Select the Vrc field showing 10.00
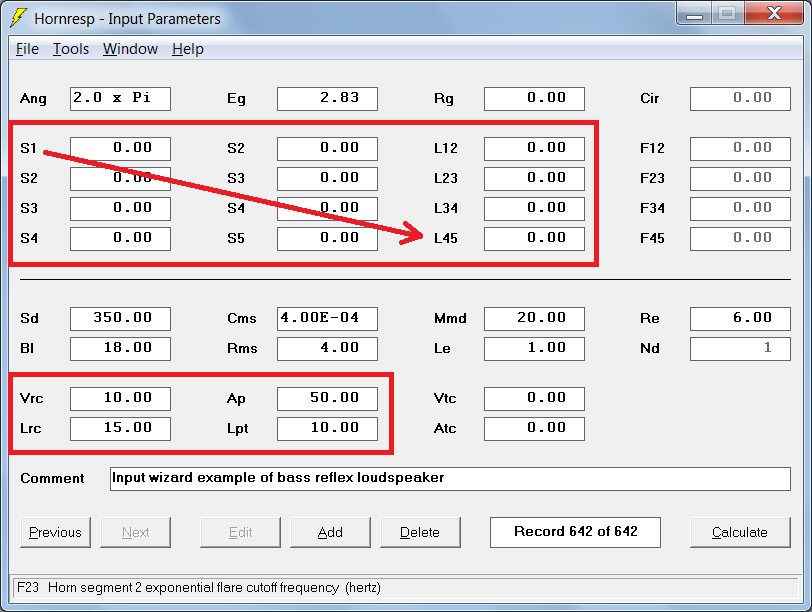 coord(120,399)
